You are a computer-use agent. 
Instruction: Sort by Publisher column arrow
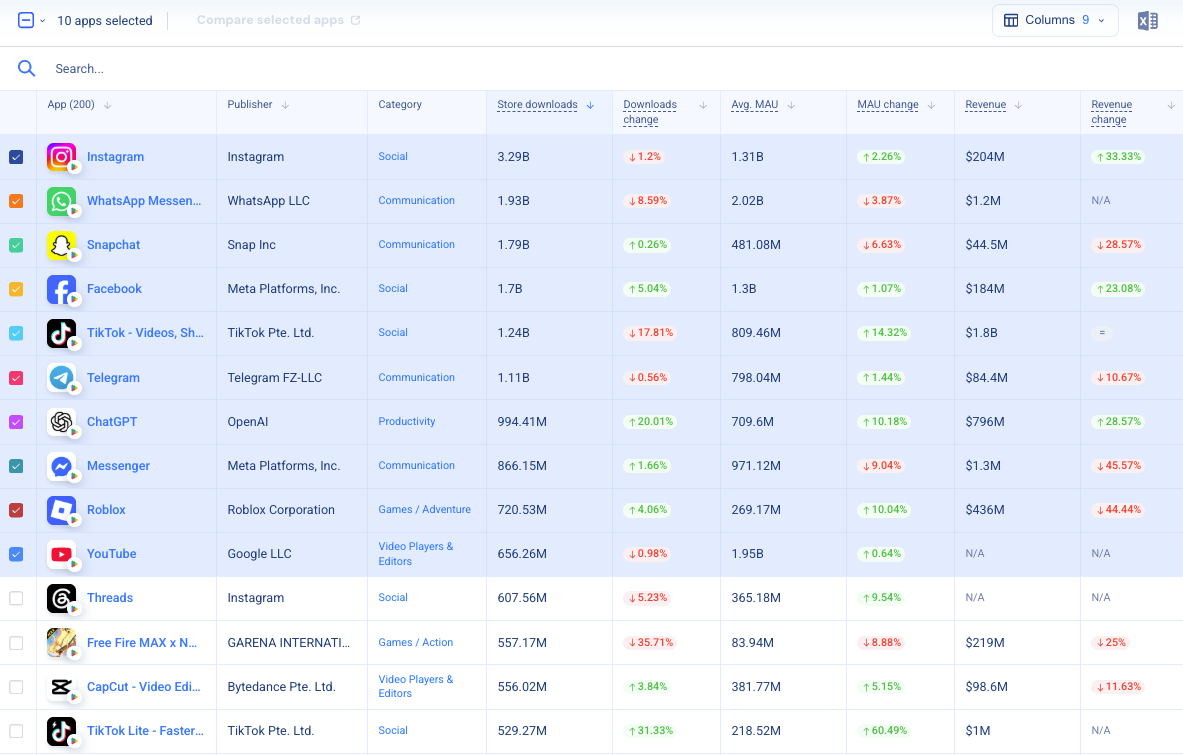285,106
